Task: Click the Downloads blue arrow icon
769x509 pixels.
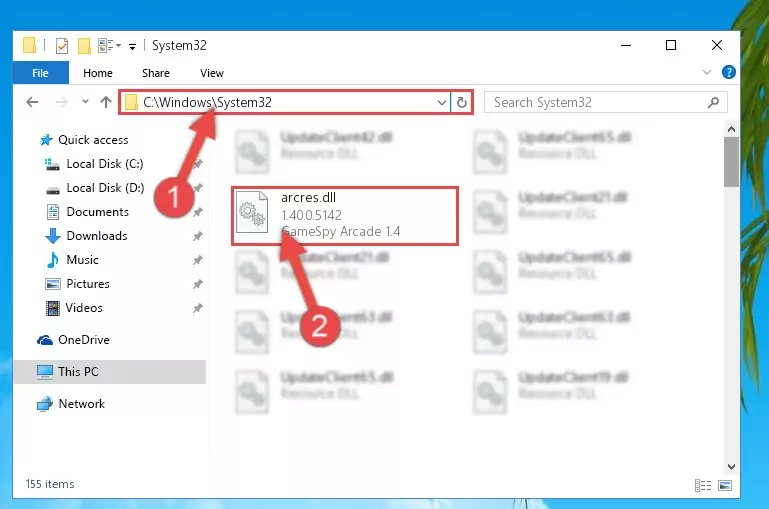Action: click(x=52, y=236)
